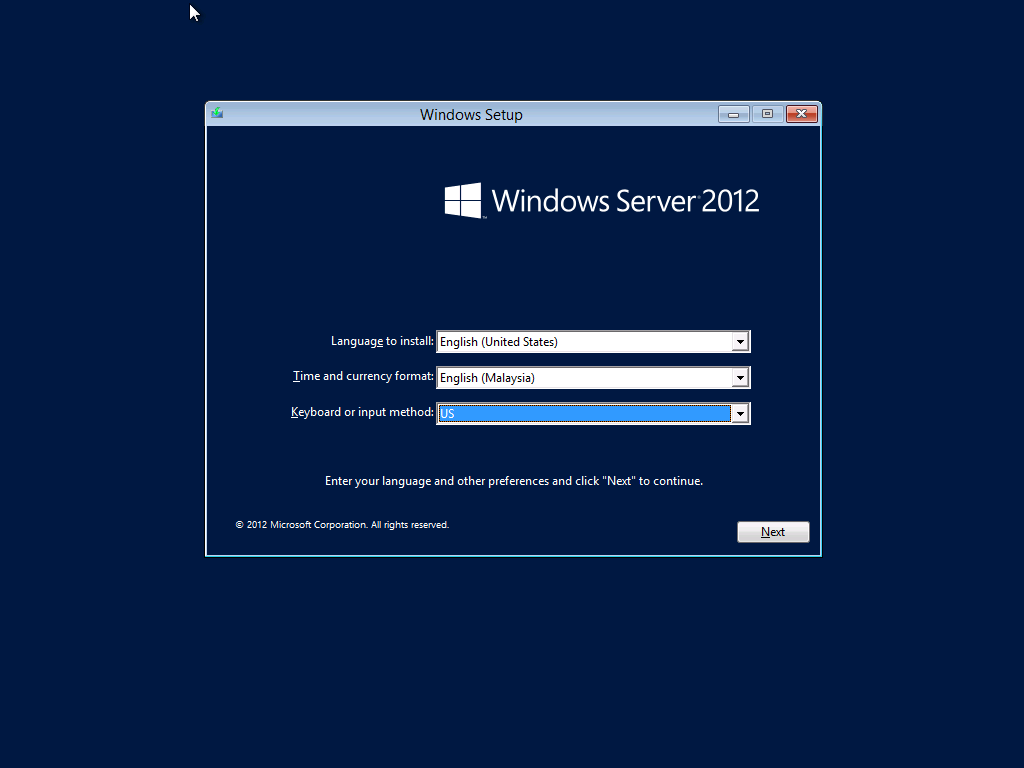The image size is (1024, 768).
Task: Close the Windows Setup window
Action: 801,114
